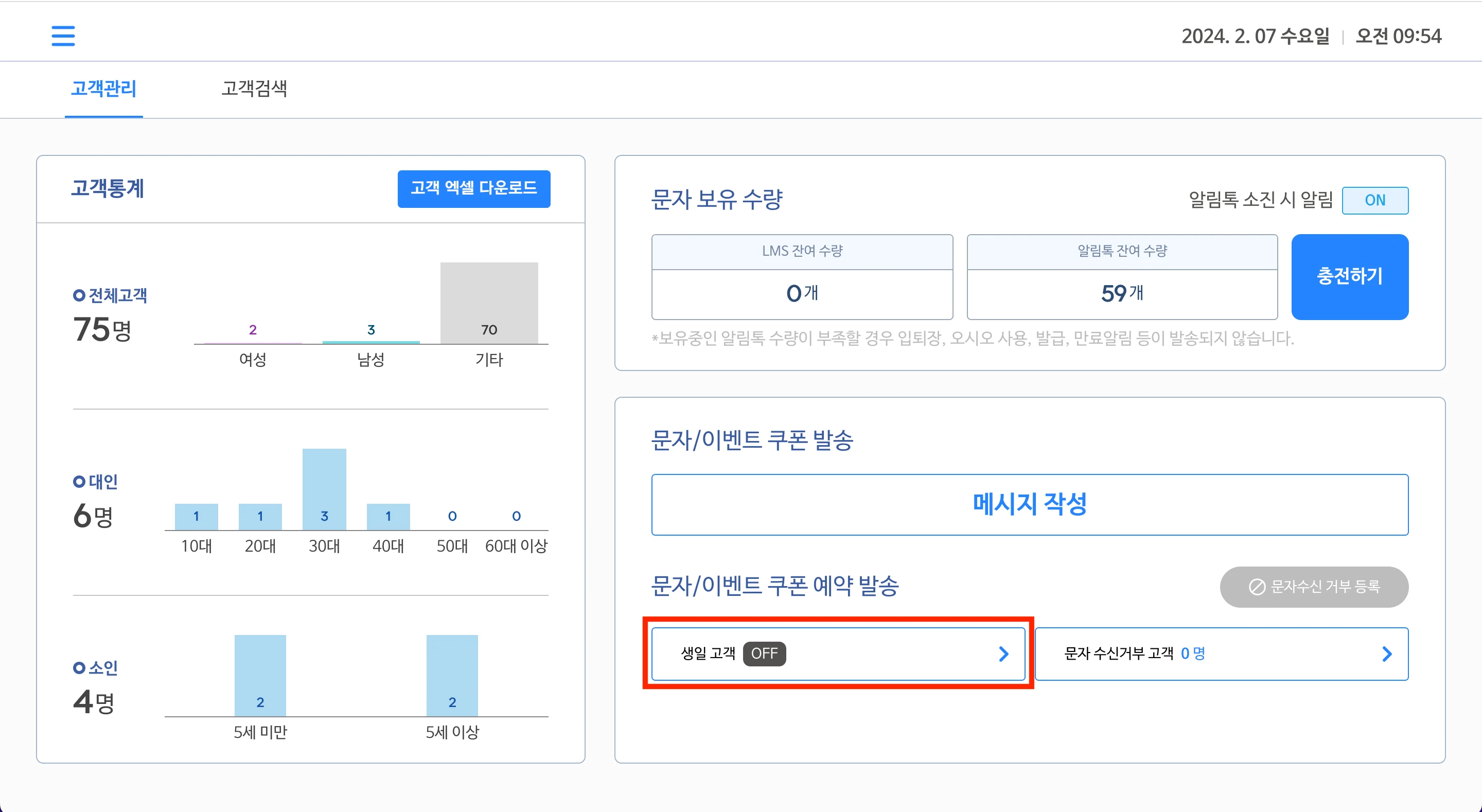This screenshot has height=812, width=1482.
Task: Click the 10대 bar in 대인 chart
Action: 196,517
